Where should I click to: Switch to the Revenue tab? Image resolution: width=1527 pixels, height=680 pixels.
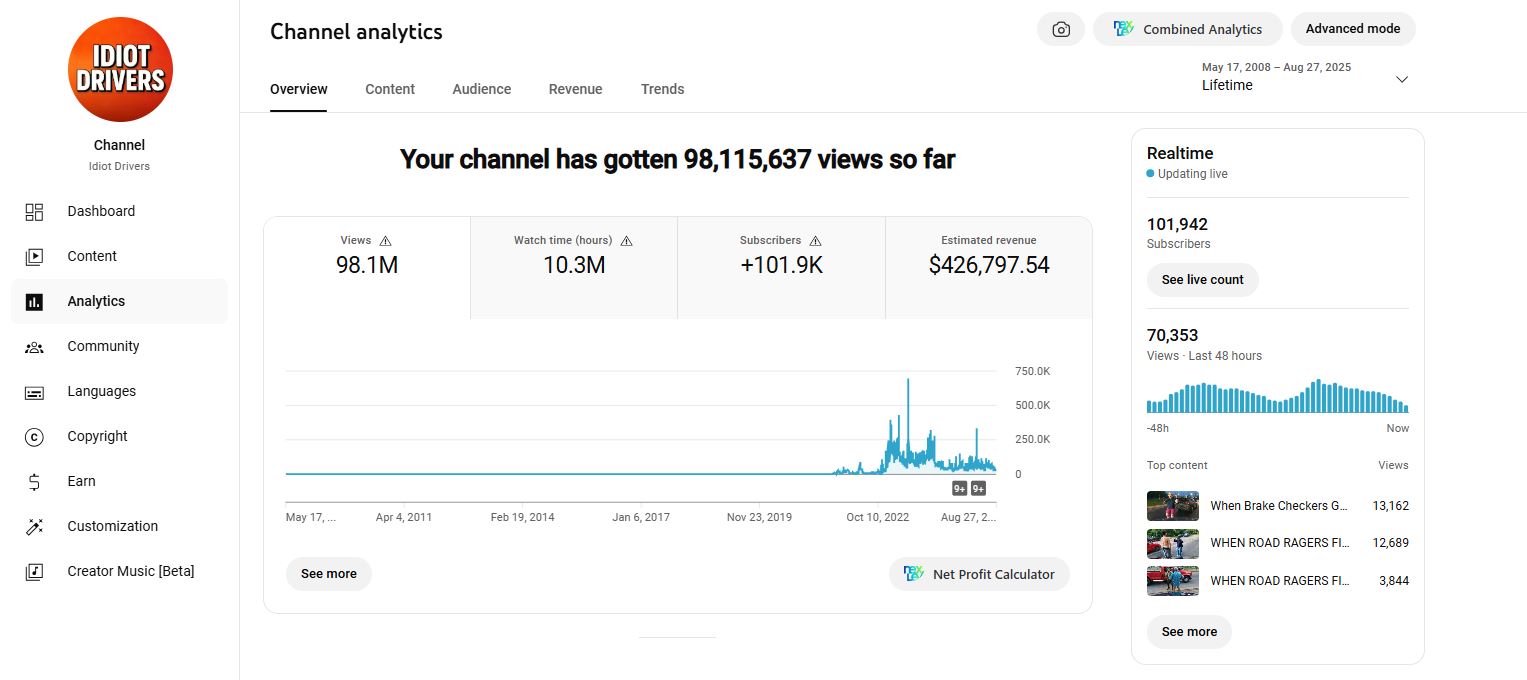(x=575, y=89)
